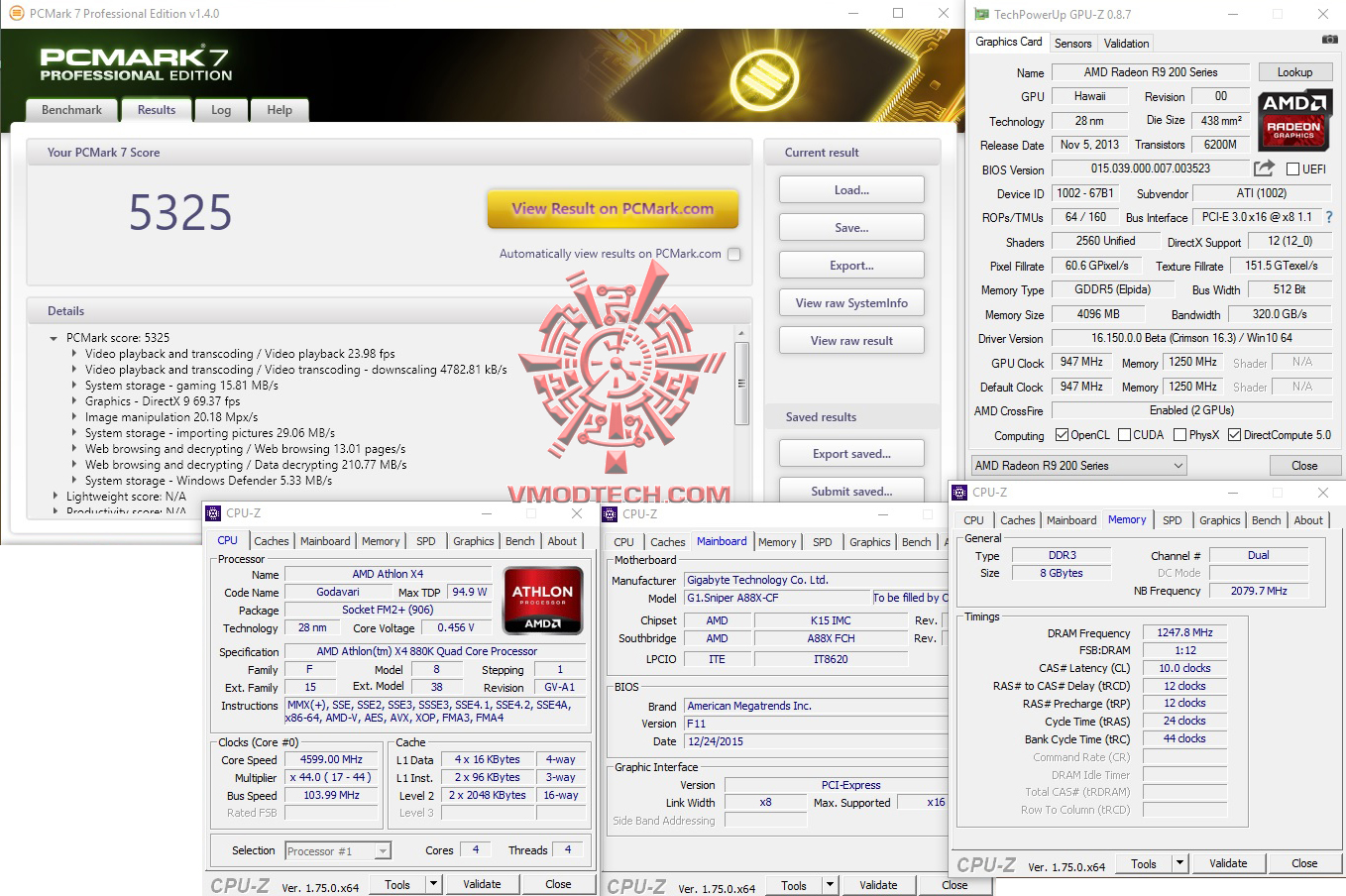Open the Tools dropdown arrow in the Memory CPU-Z window
The image size is (1346, 896).
[1179, 863]
